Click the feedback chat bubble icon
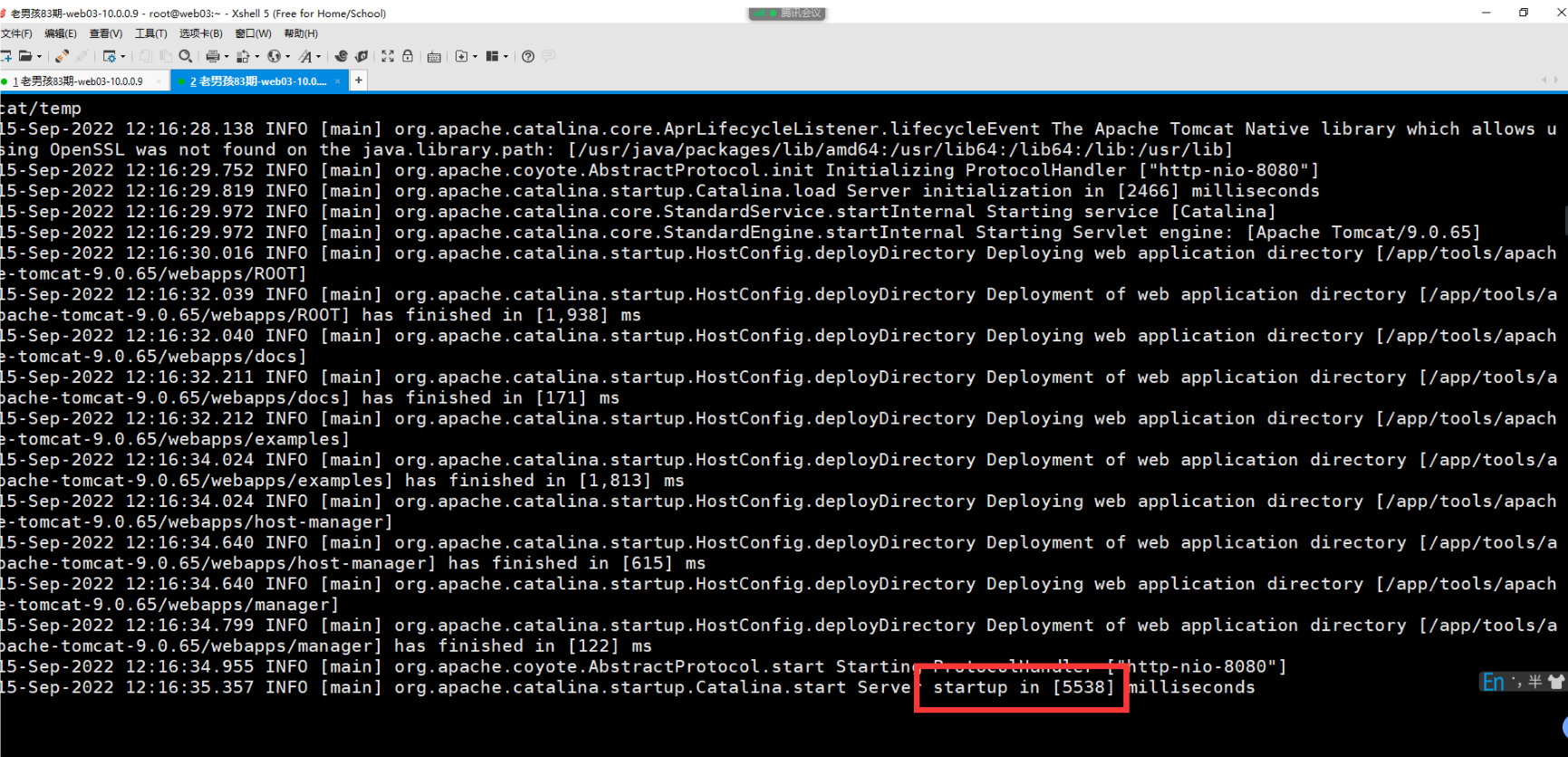Image resolution: width=1568 pixels, height=757 pixels. pyautogui.click(x=548, y=56)
